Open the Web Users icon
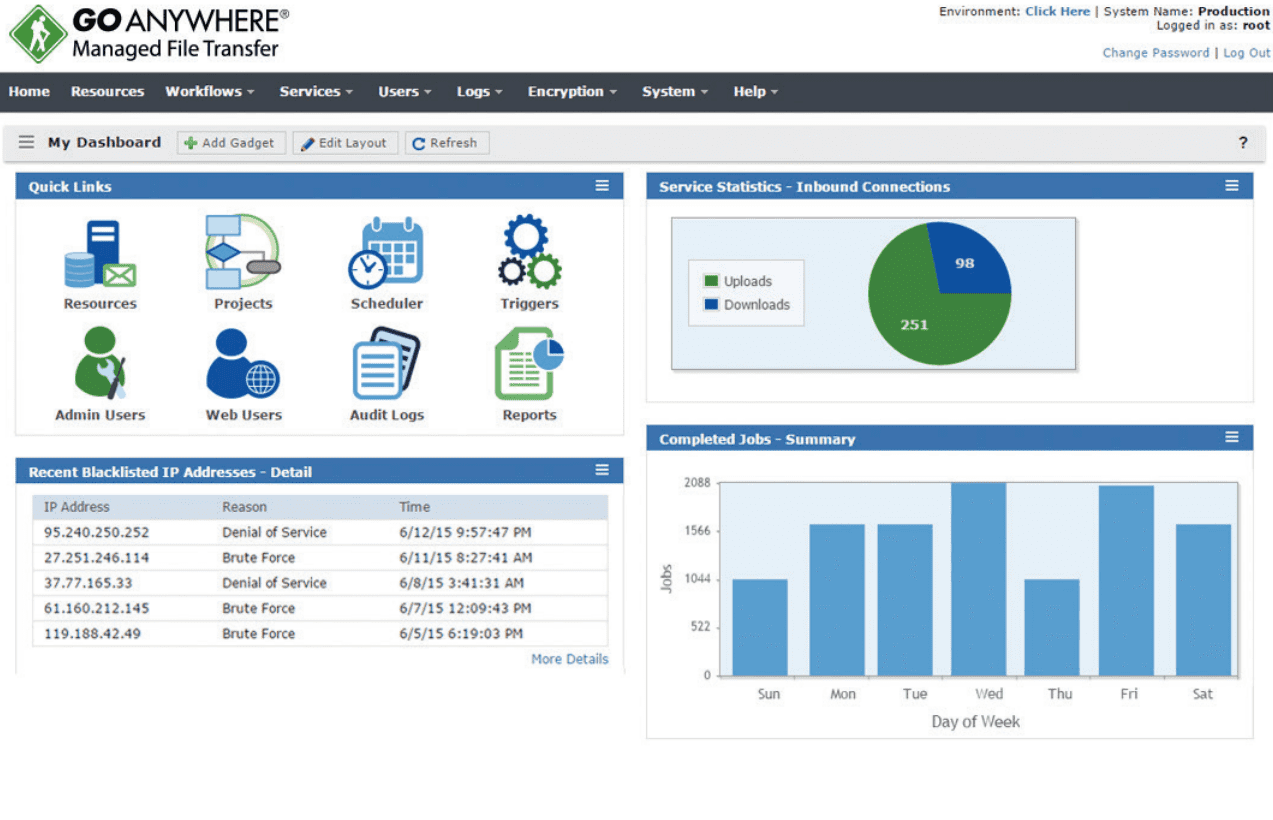 coord(243,364)
